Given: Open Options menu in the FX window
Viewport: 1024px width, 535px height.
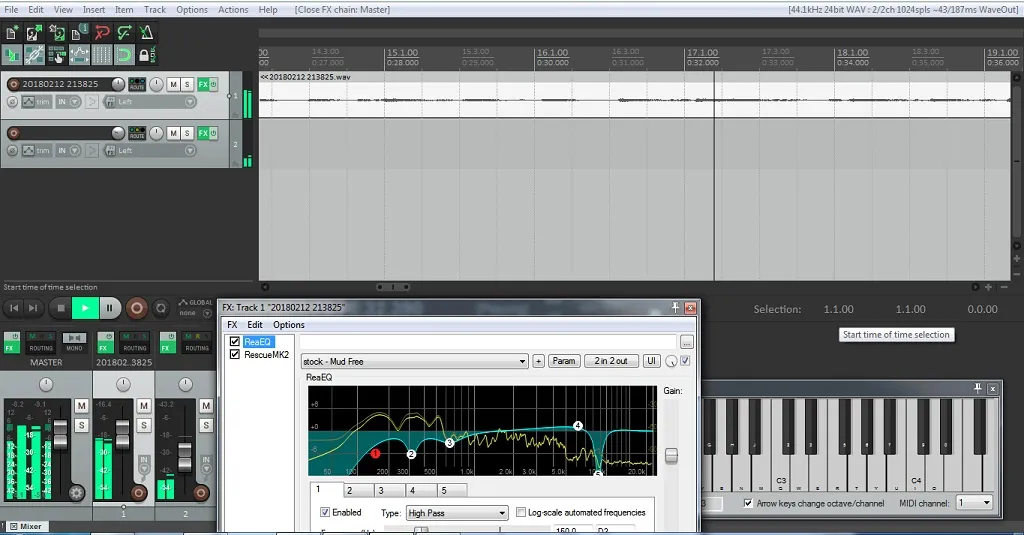Looking at the screenshot, I should [x=289, y=325].
